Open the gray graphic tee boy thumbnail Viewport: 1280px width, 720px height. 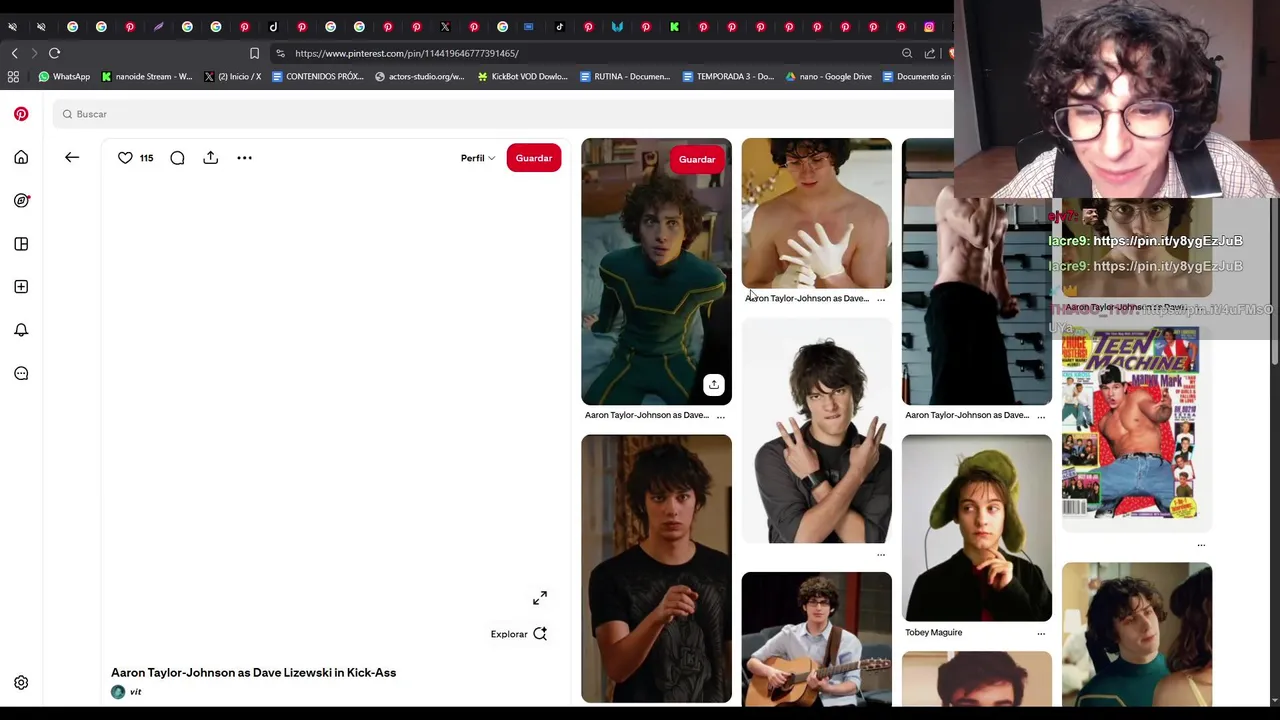tap(656, 569)
